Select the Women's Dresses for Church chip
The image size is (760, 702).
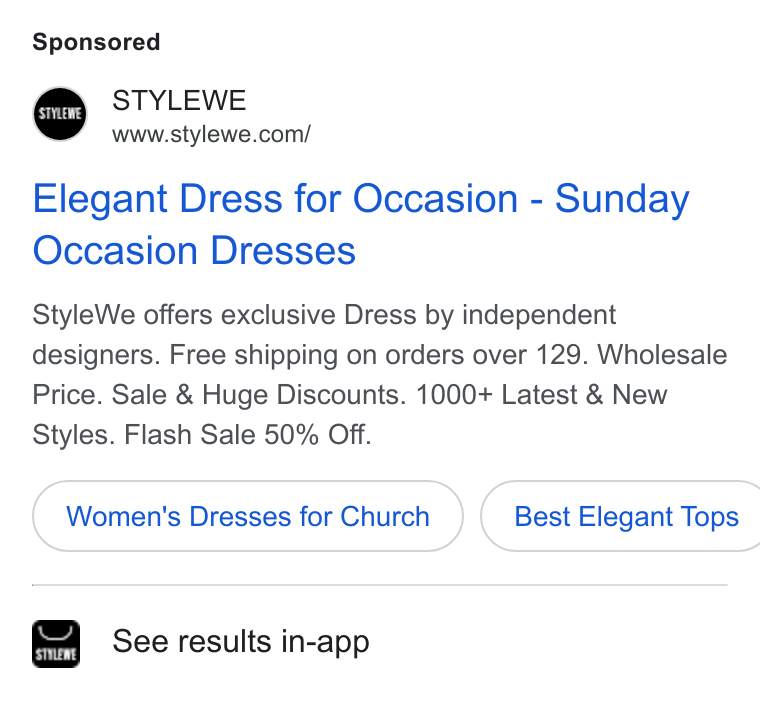[248, 516]
